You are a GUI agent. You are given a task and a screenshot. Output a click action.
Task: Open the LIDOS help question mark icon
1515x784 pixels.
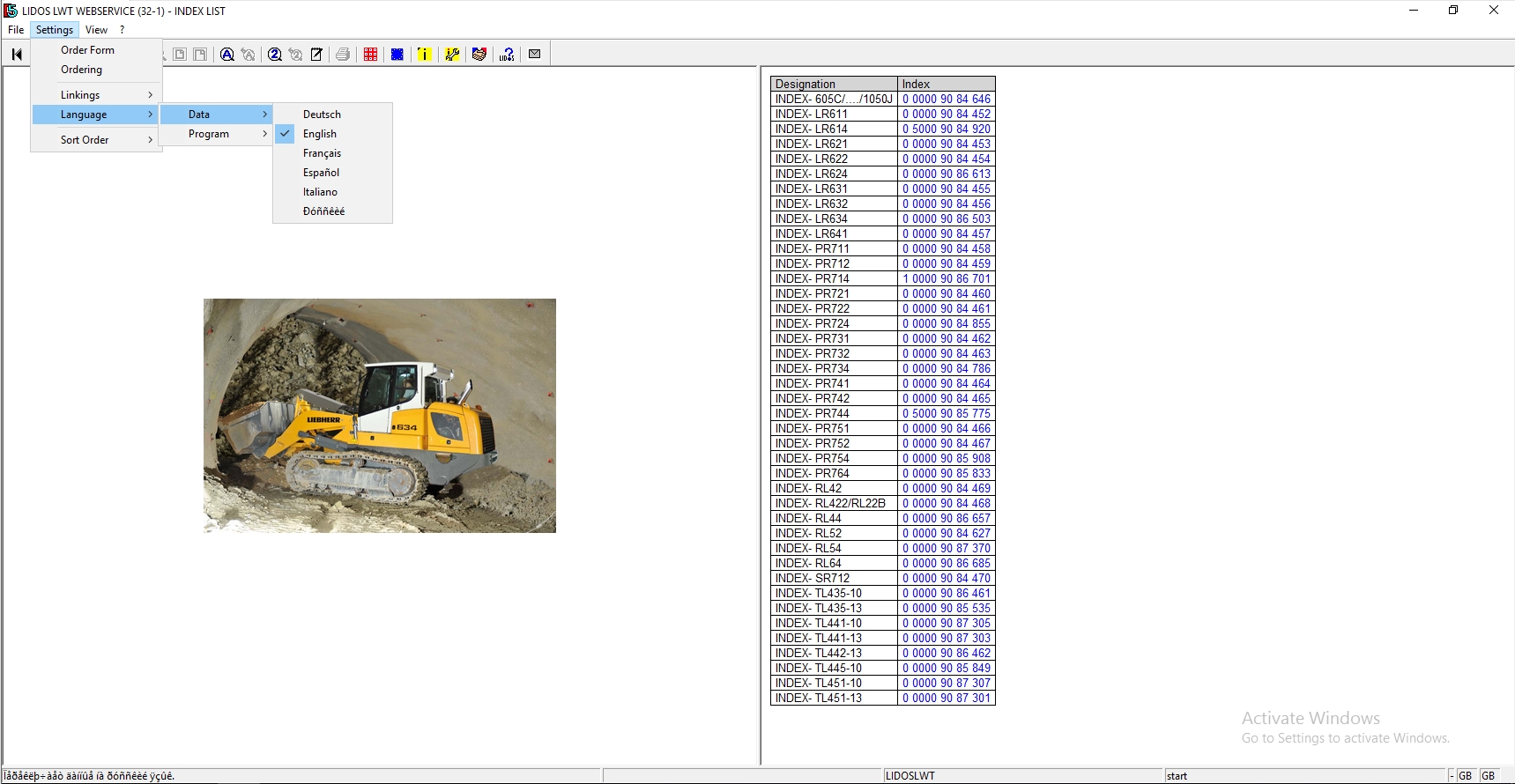[507, 55]
